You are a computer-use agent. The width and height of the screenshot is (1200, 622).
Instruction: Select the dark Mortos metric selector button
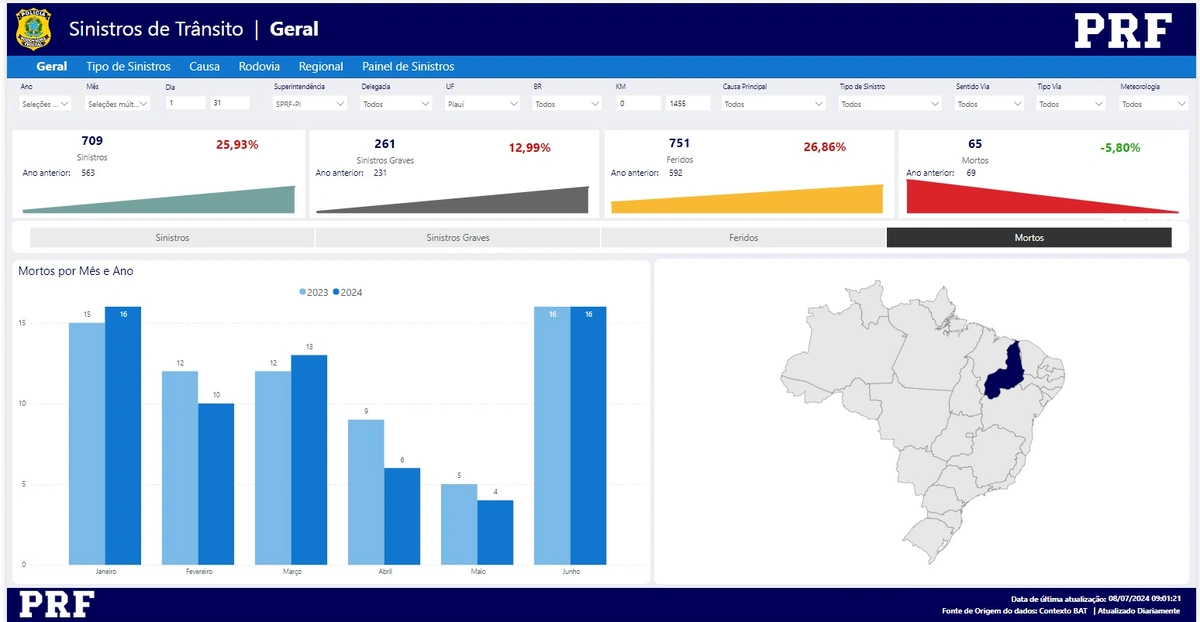coord(1029,238)
